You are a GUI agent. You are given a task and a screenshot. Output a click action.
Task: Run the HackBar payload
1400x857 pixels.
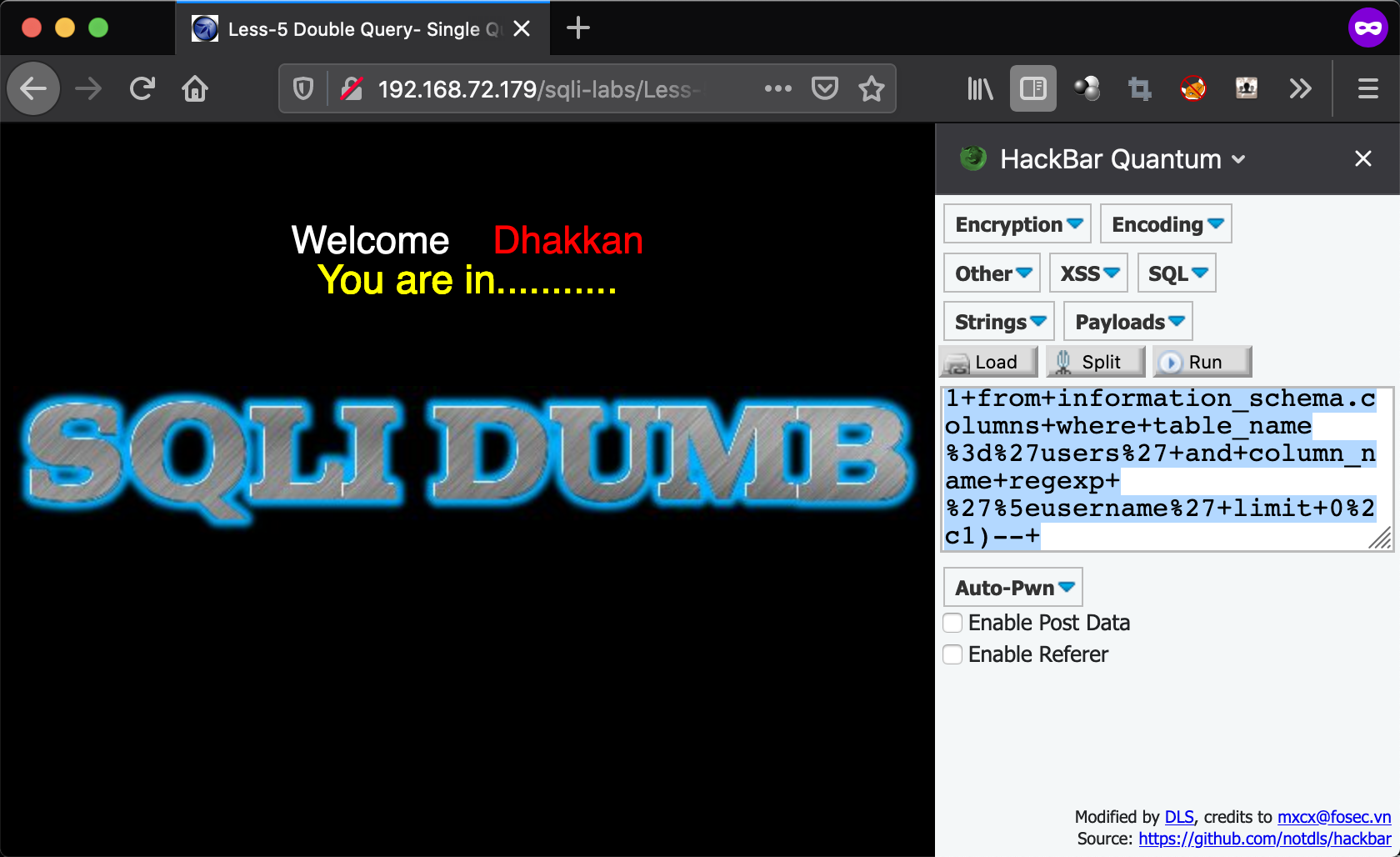(1202, 362)
